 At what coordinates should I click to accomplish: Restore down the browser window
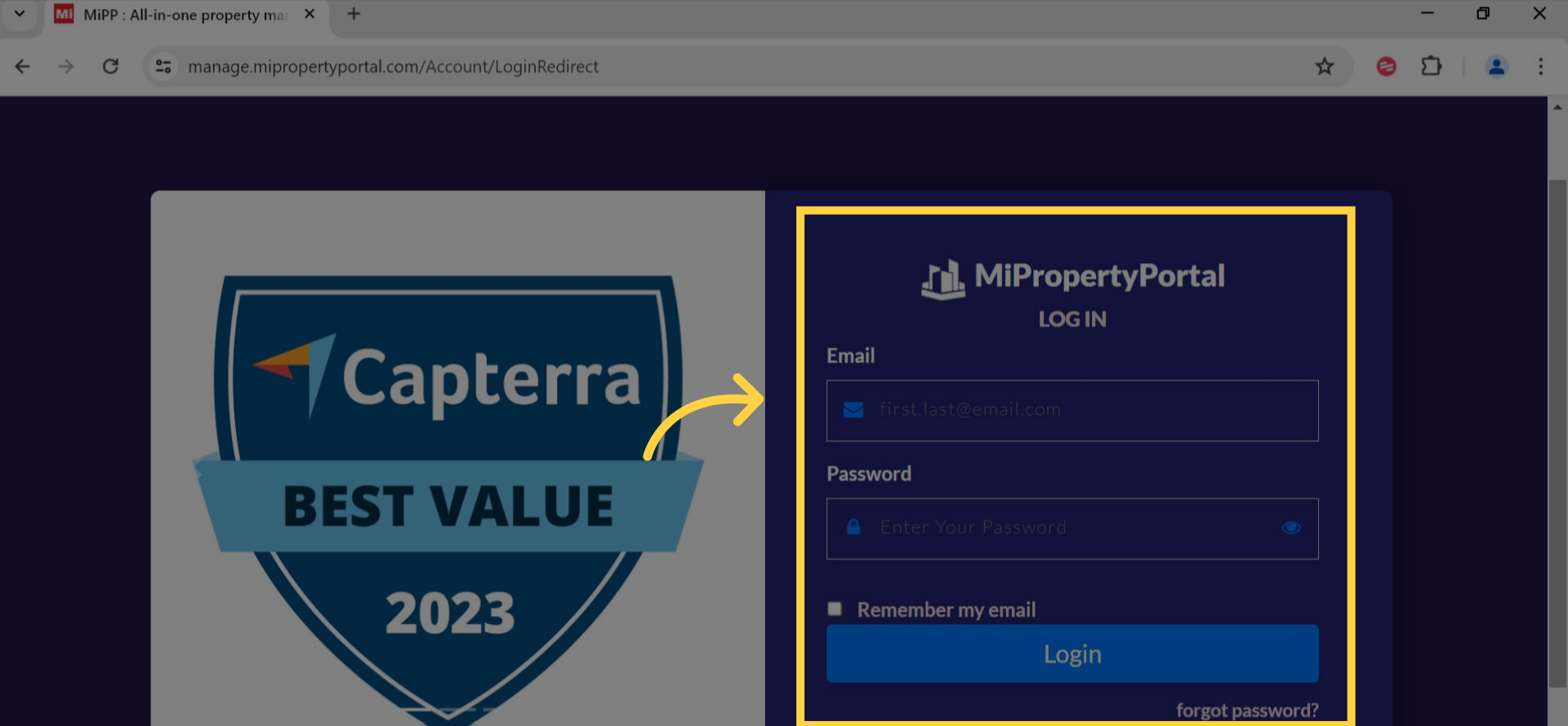tap(1482, 13)
